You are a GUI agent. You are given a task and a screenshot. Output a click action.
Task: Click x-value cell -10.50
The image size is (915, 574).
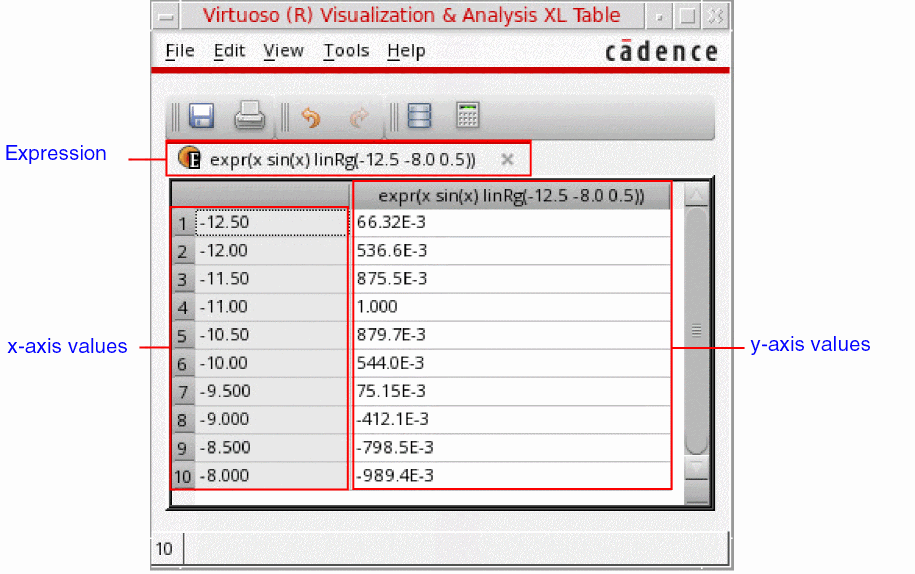tap(271, 335)
